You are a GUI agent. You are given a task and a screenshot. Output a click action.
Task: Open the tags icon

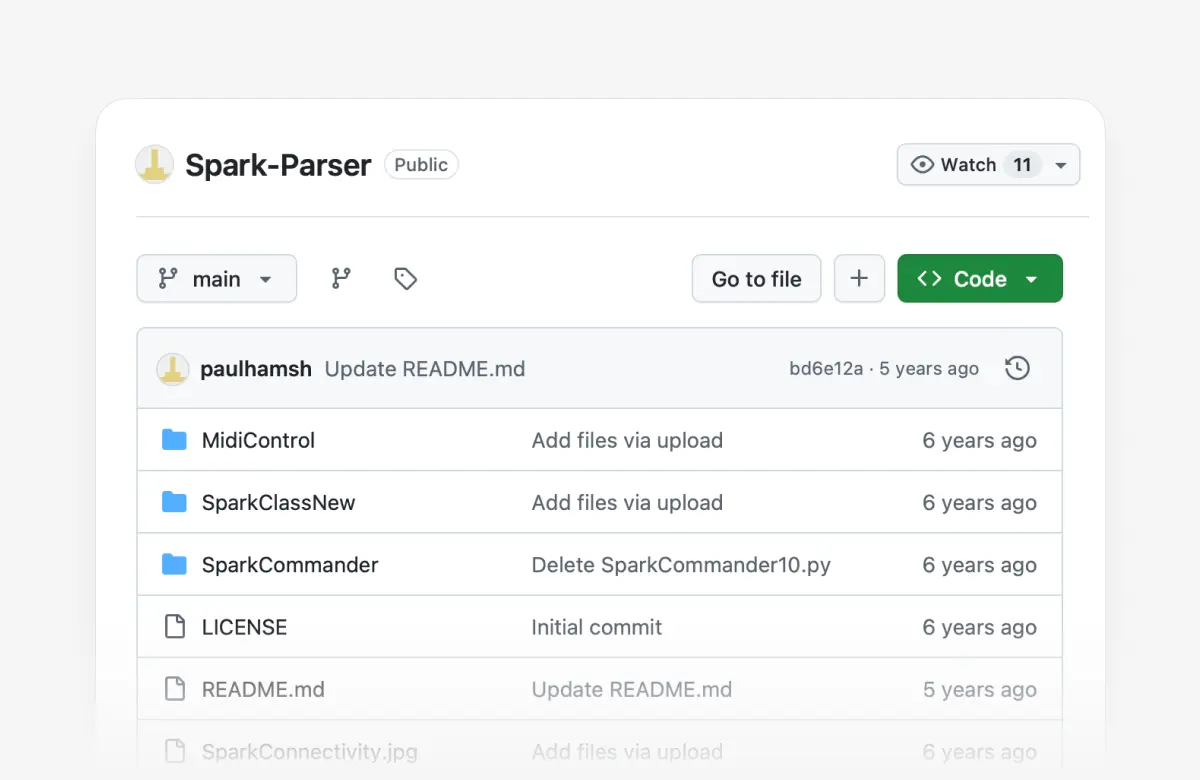coord(405,278)
